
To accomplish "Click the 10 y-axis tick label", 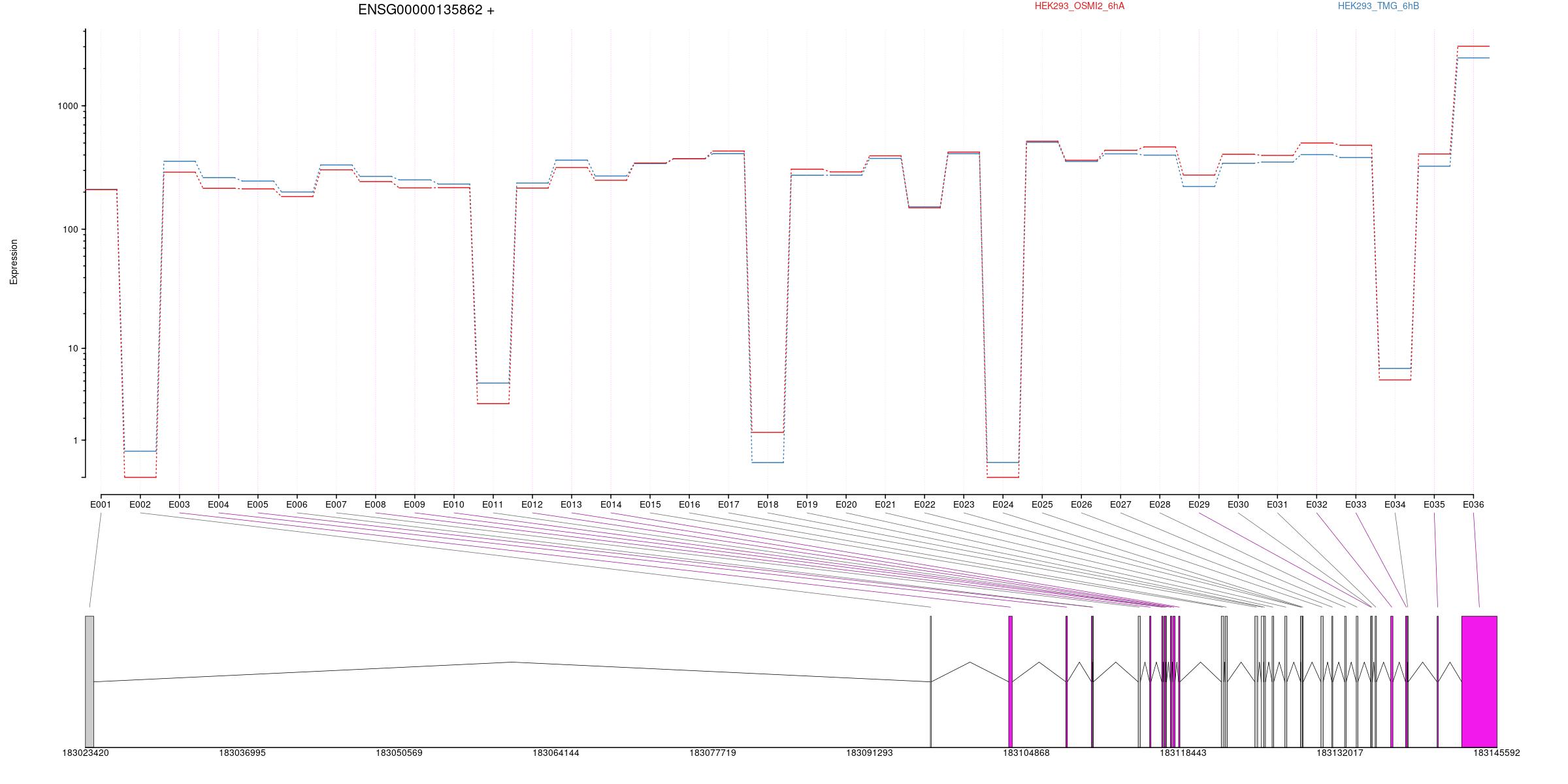I will 73,348.
